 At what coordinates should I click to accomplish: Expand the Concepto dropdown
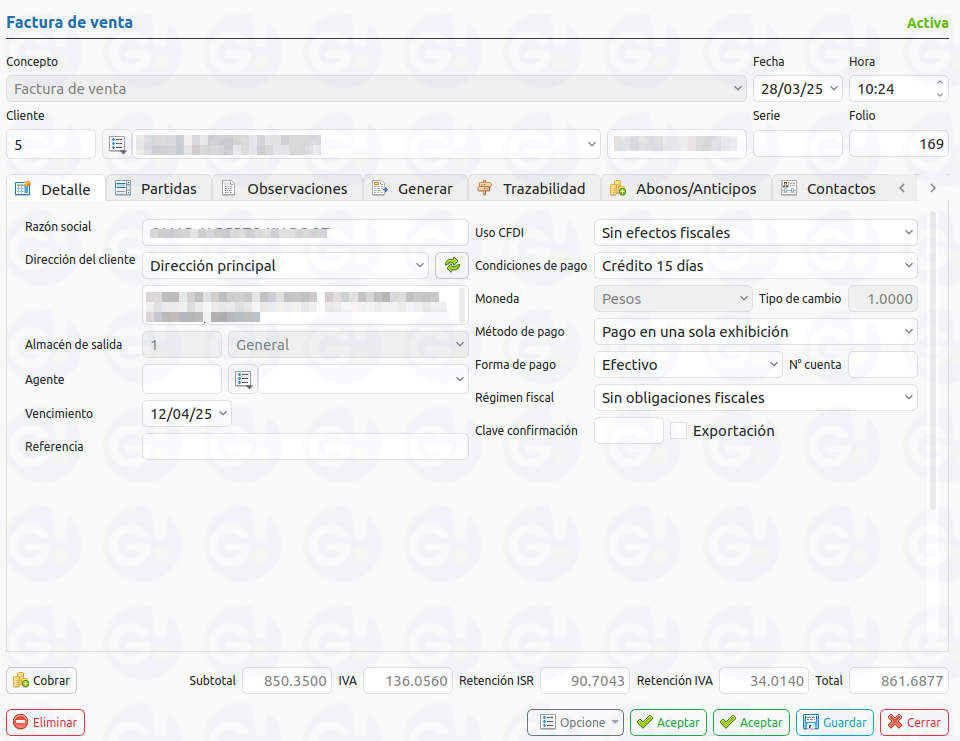(x=737, y=89)
